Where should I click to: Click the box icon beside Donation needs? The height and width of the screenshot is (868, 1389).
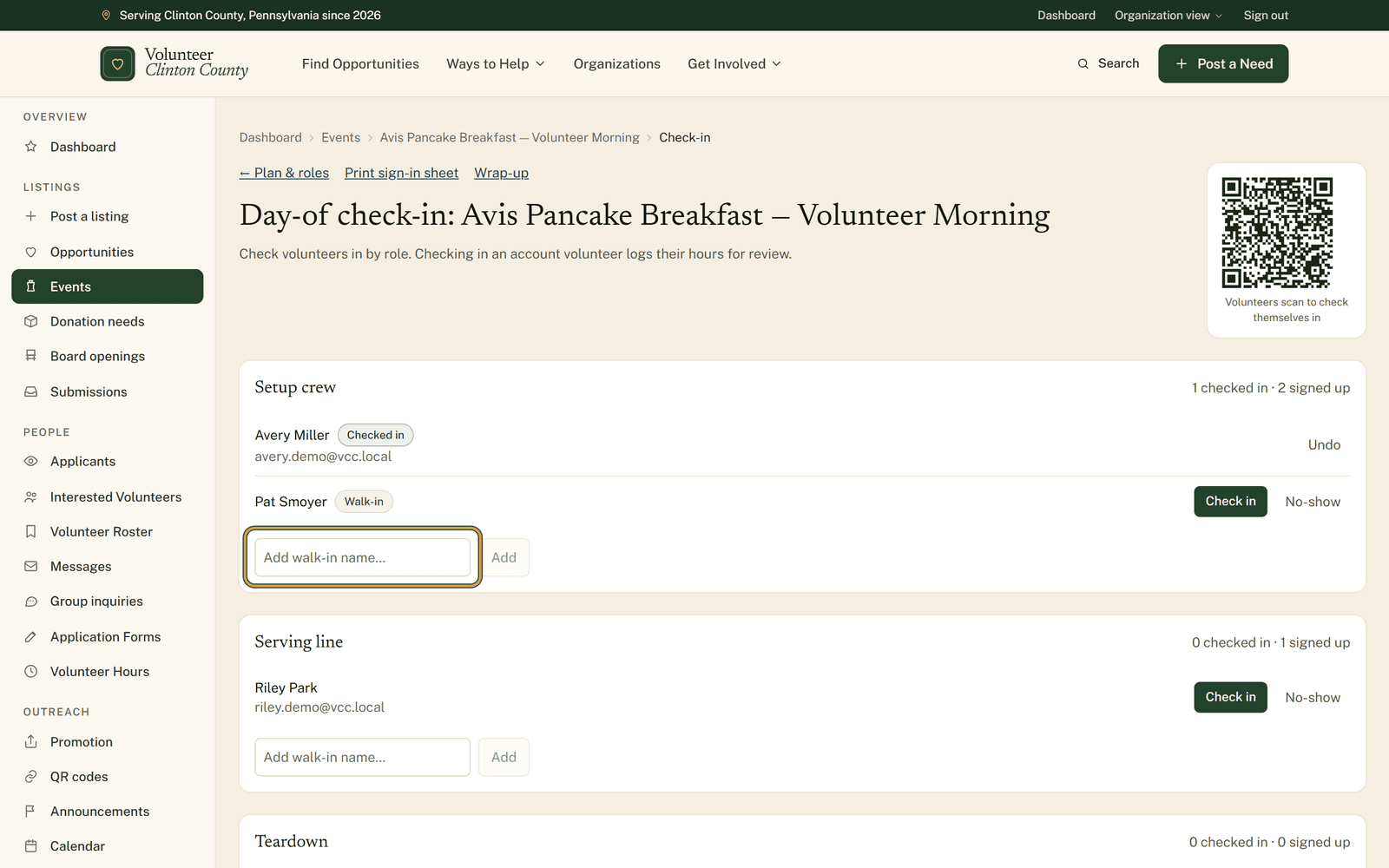click(x=31, y=321)
